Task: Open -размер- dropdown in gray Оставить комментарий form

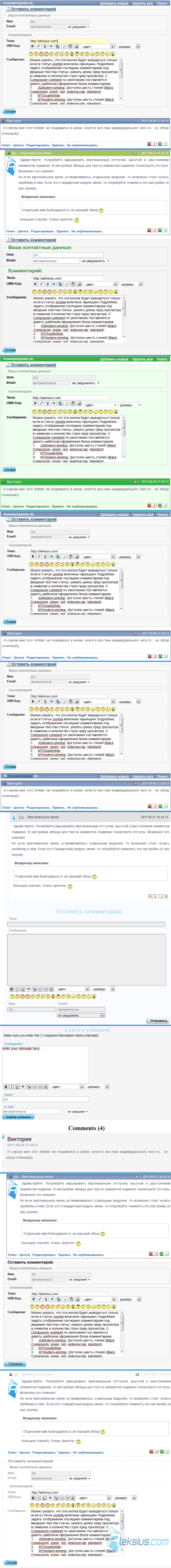Action: pos(103,989)
